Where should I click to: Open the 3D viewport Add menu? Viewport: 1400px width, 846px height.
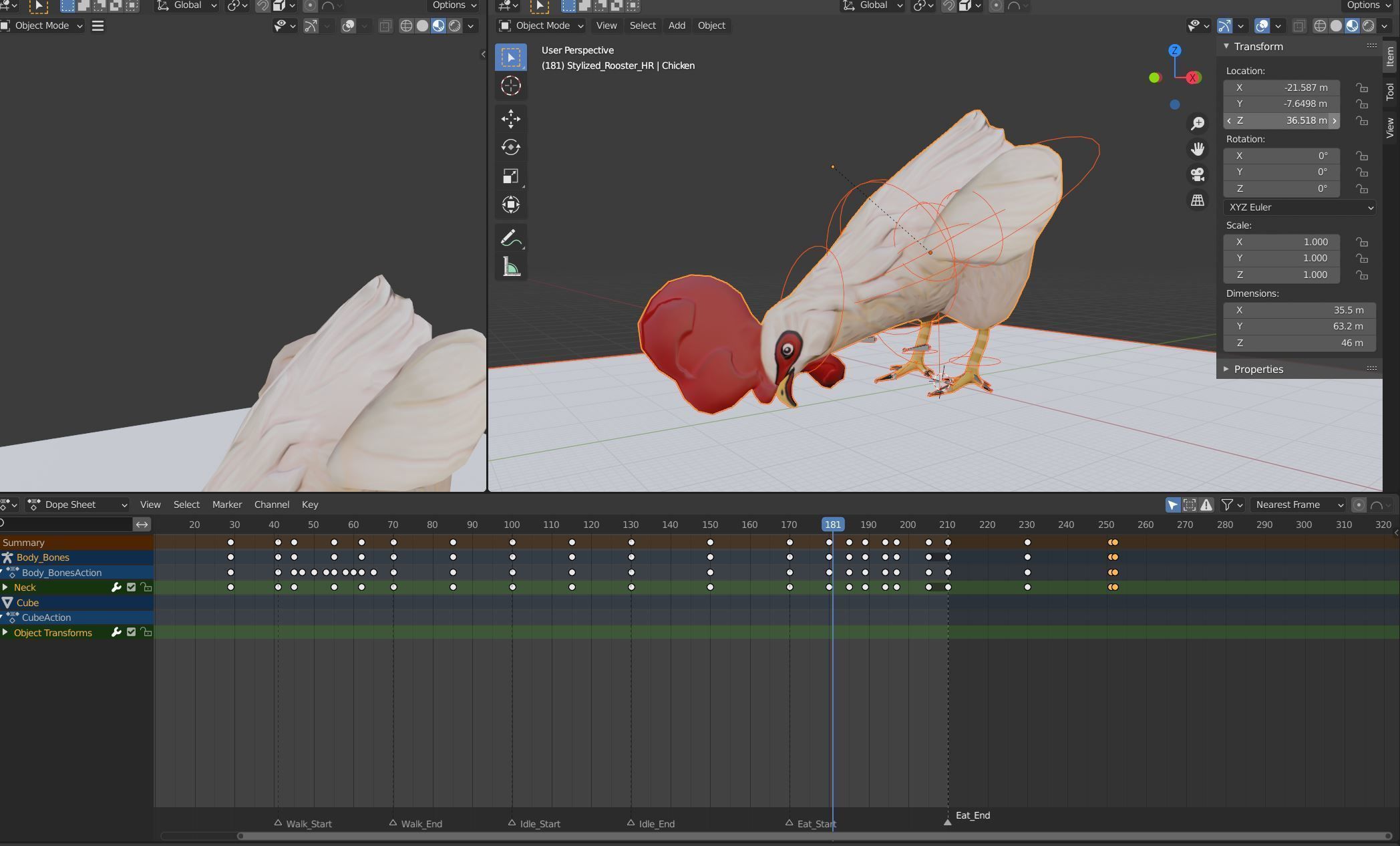(x=677, y=25)
